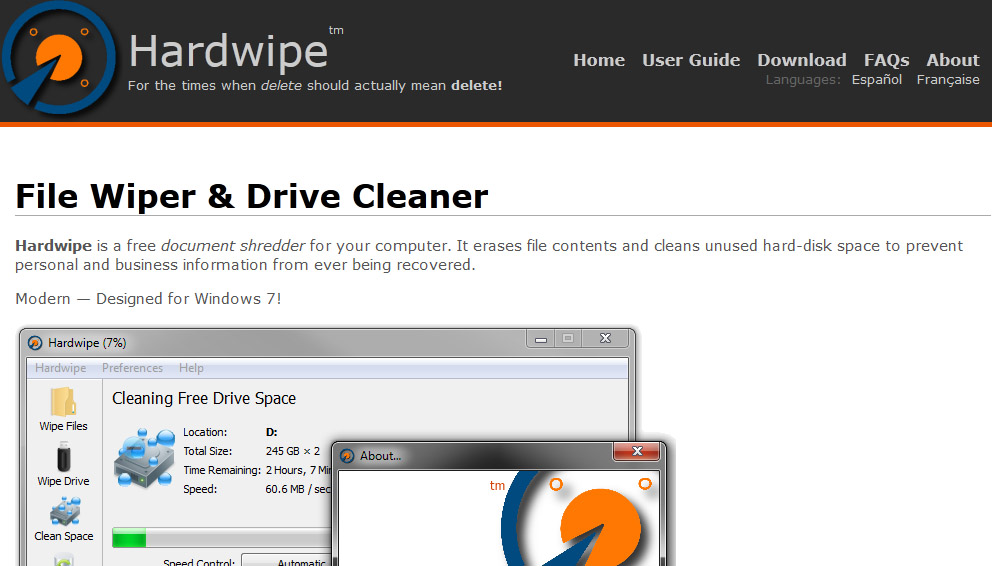Screen dimensions: 992x566
Task: Select the Wipe Files folder icon
Action: (x=63, y=402)
